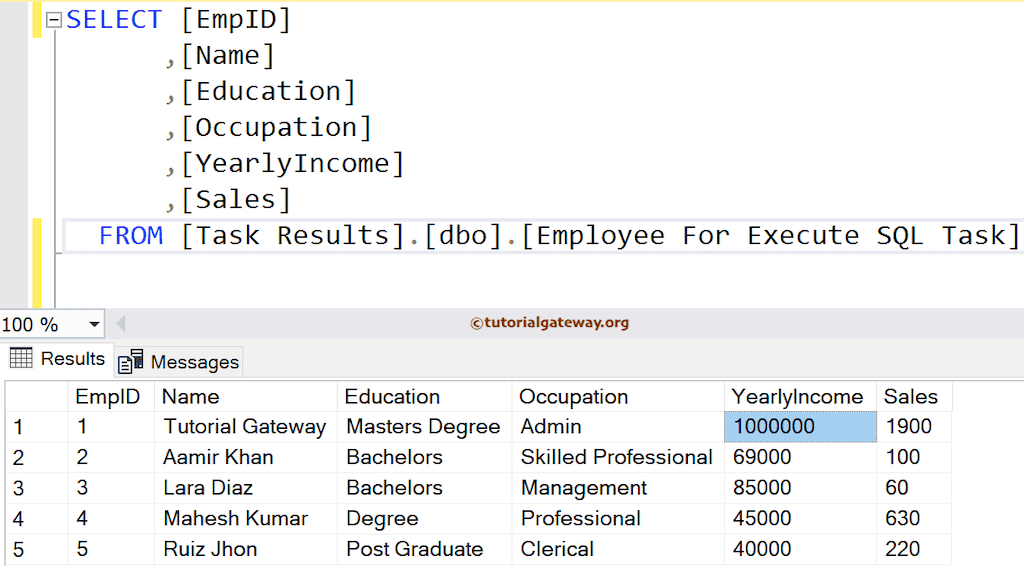Click the Occupation column header
Image resolution: width=1024 pixels, height=566 pixels.
coord(573,396)
